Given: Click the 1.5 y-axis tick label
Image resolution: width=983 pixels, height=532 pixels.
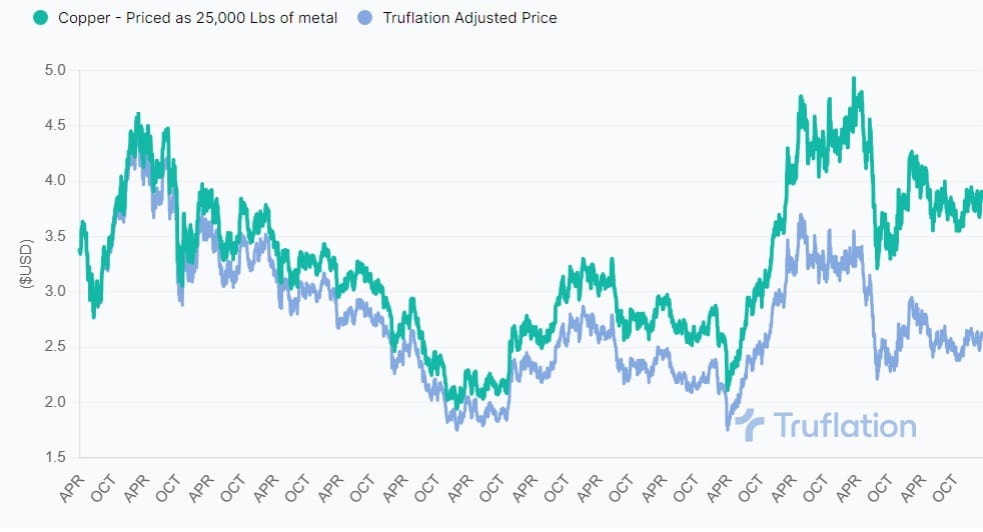Looking at the screenshot, I should (x=54, y=458).
